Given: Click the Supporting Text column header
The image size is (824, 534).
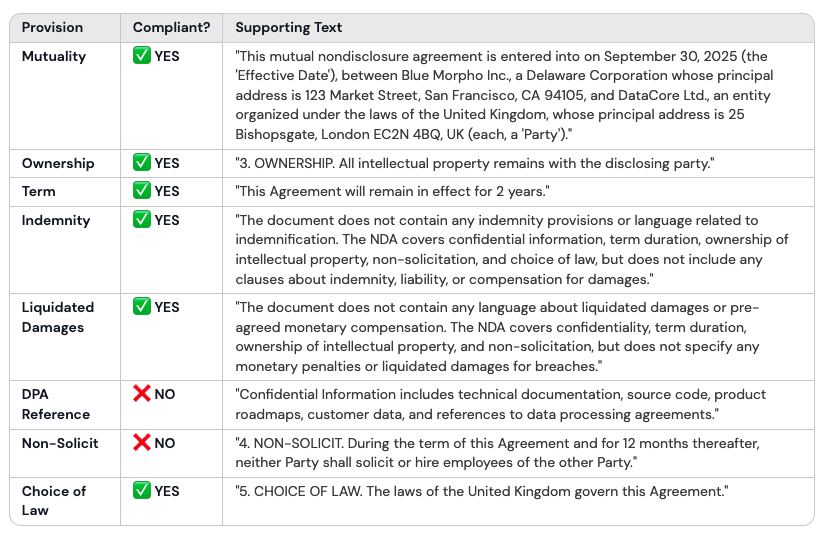Looking at the screenshot, I should point(288,27).
